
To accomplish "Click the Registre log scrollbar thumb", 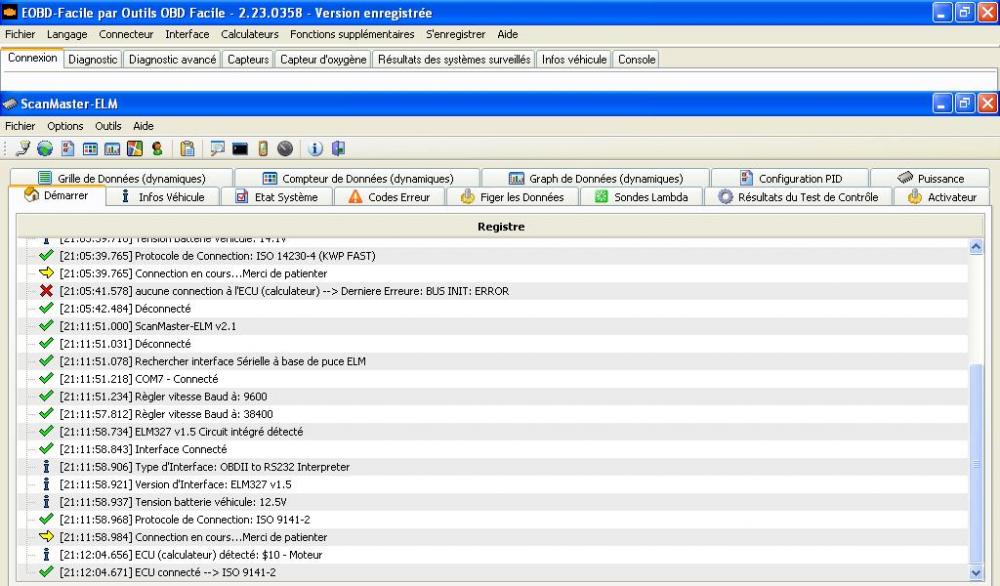I will point(976,464).
